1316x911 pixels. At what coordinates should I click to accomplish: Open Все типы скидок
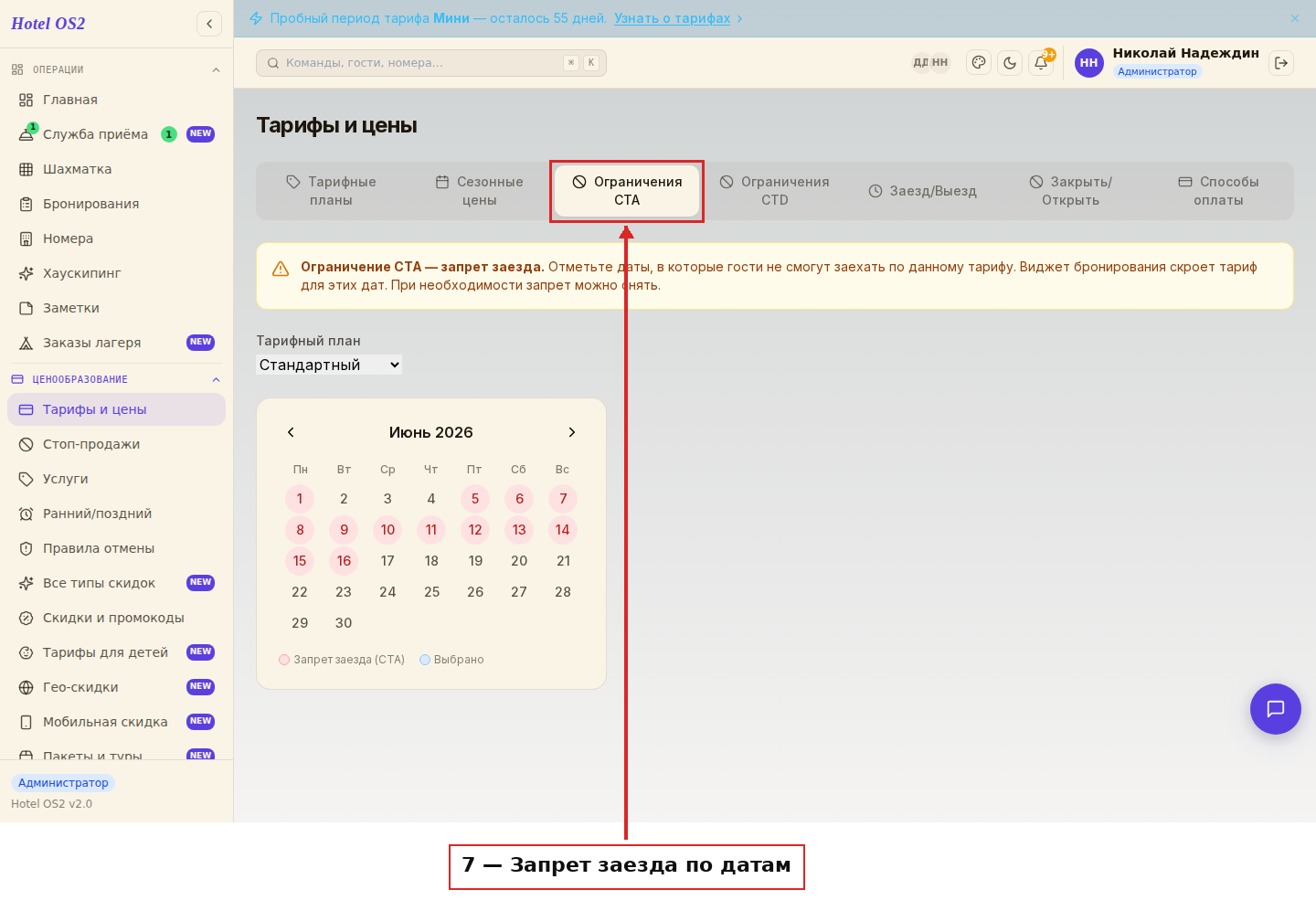(x=116, y=583)
